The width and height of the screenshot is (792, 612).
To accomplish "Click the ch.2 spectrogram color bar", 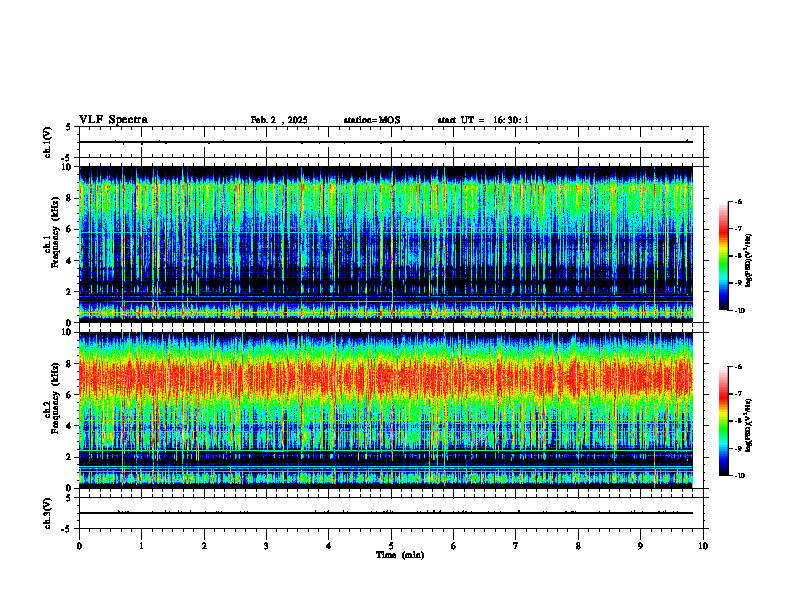I will (x=724, y=421).
